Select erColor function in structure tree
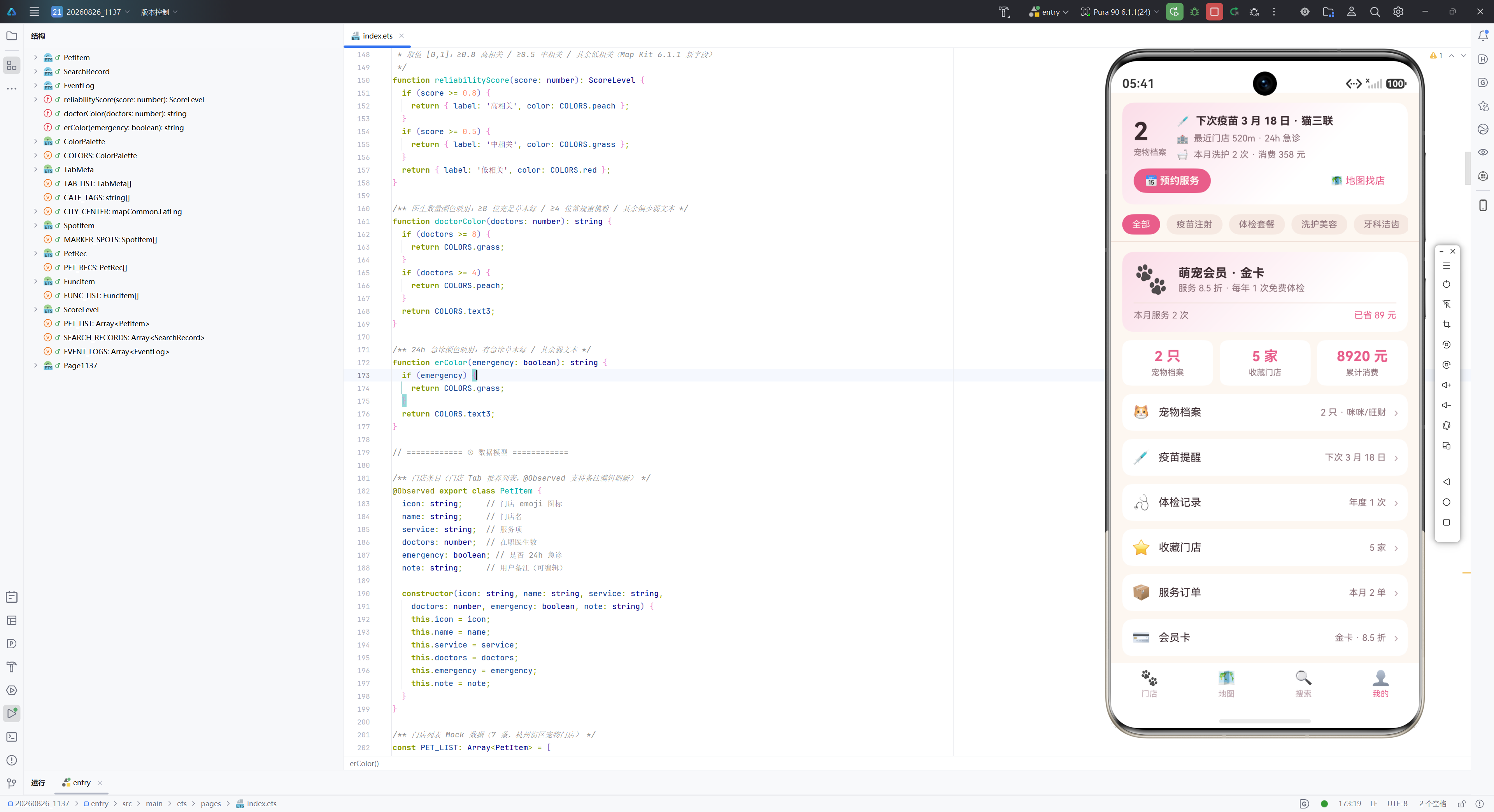This screenshot has width=1494, height=812. pos(124,128)
